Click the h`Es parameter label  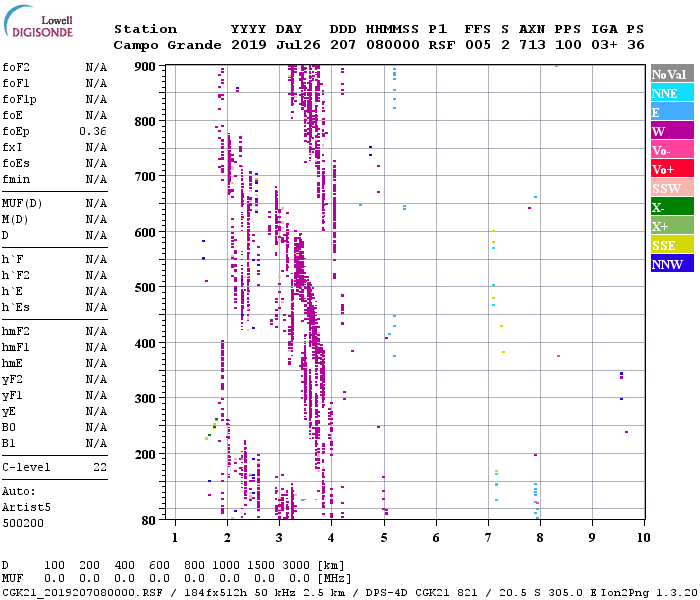tap(16, 308)
